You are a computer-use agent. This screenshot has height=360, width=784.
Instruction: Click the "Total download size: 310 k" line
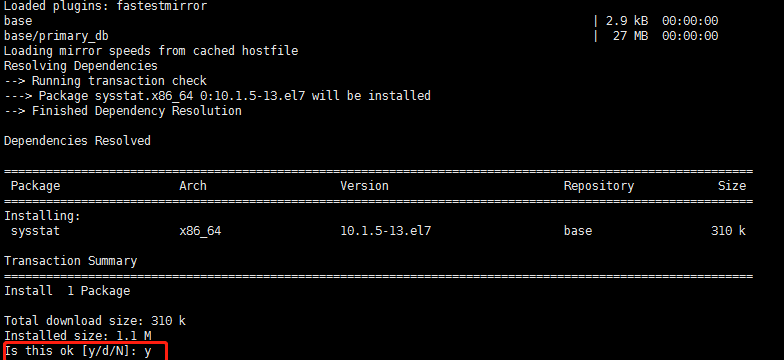pos(94,321)
